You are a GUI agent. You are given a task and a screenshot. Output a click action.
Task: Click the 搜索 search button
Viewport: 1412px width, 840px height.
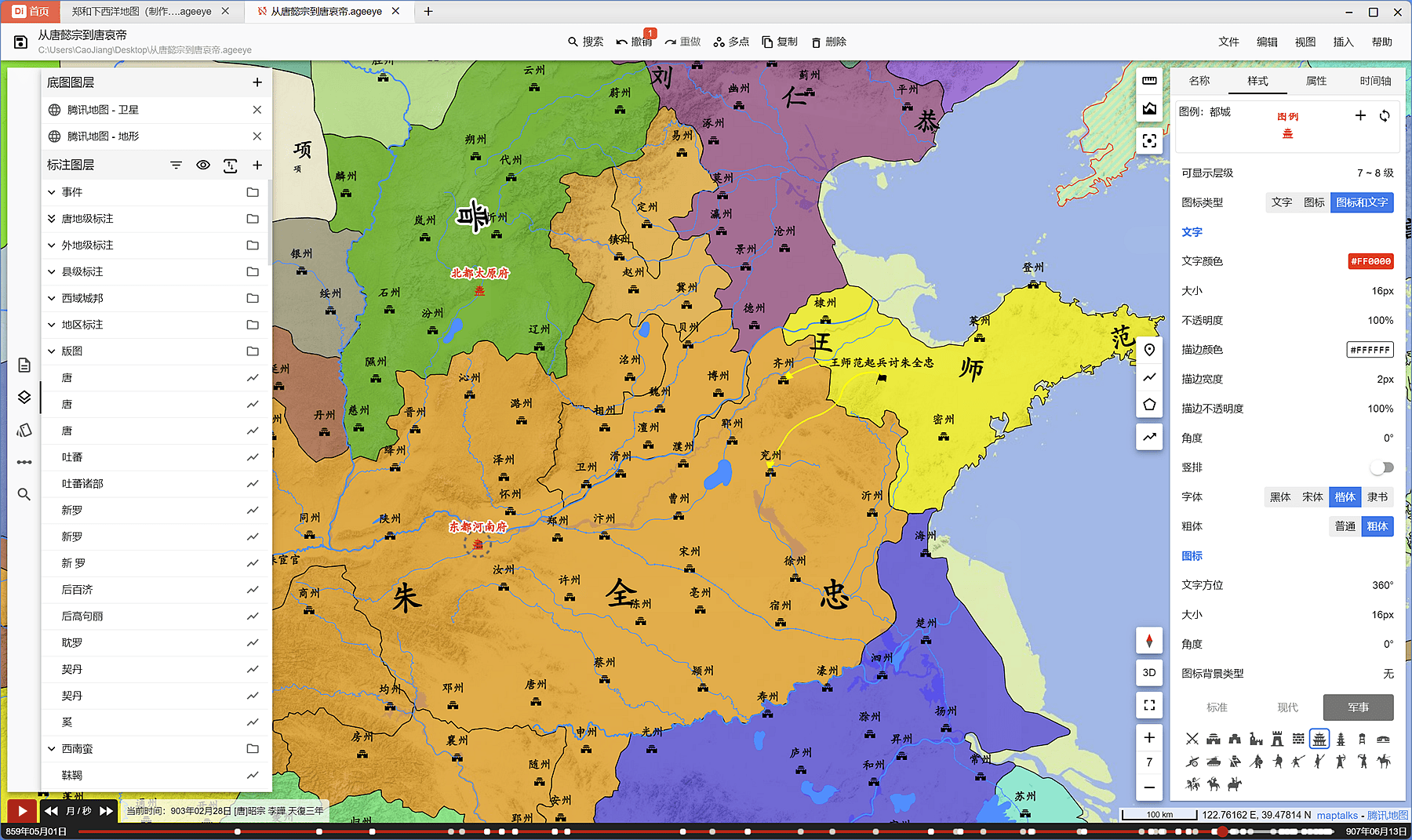coord(585,42)
